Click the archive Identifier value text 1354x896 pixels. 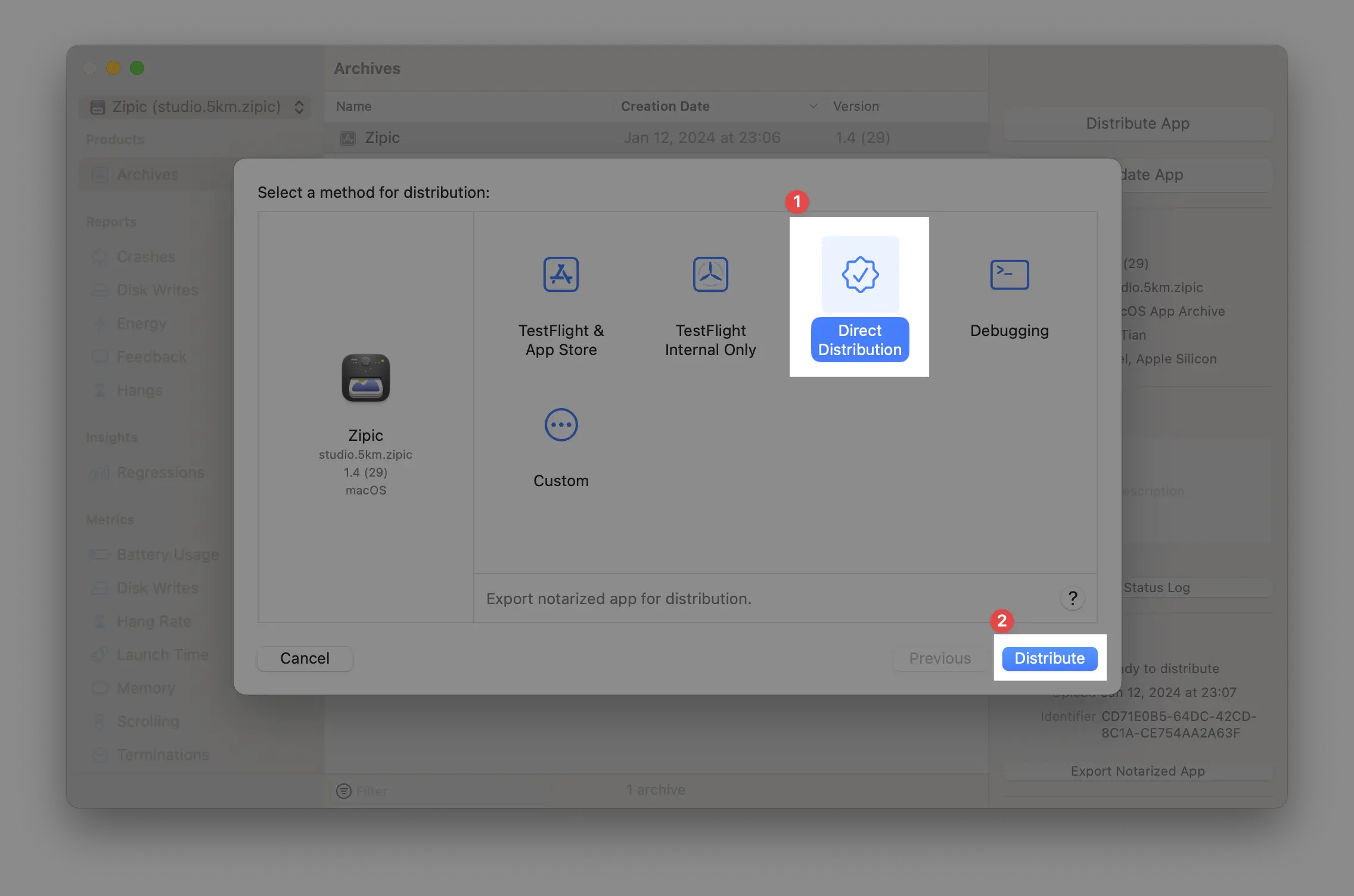tap(1179, 724)
